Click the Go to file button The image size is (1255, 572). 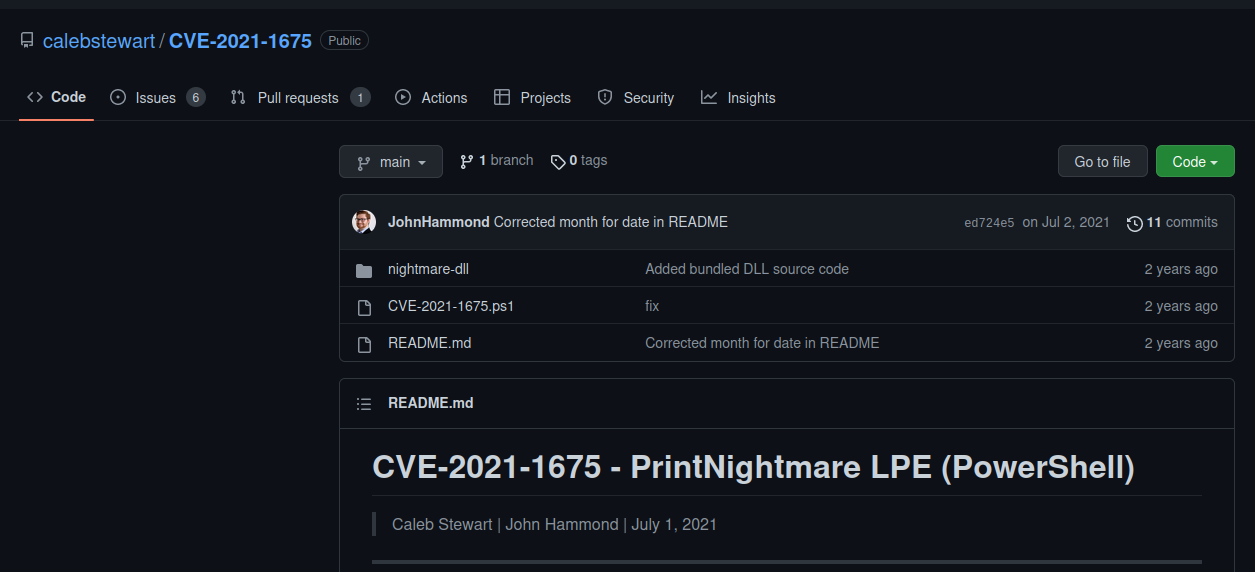[1103, 162]
